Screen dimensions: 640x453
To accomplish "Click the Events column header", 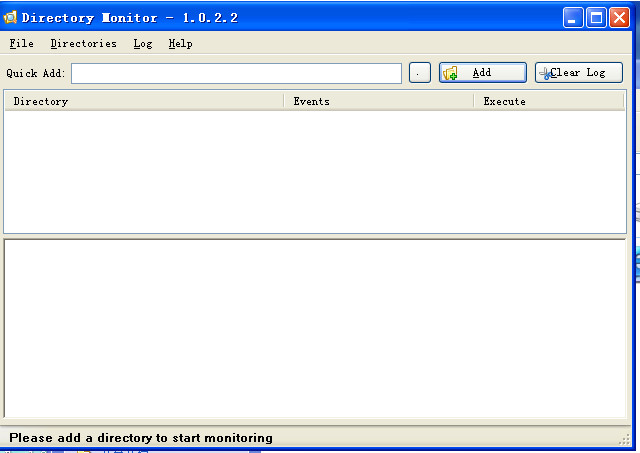I will coord(379,101).
